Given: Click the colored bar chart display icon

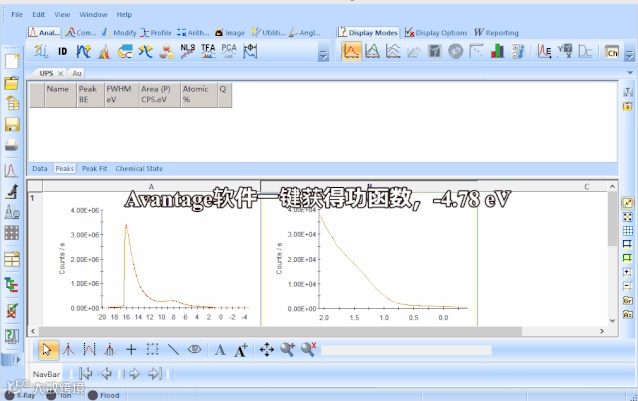Looking at the screenshot, I should coord(497,52).
